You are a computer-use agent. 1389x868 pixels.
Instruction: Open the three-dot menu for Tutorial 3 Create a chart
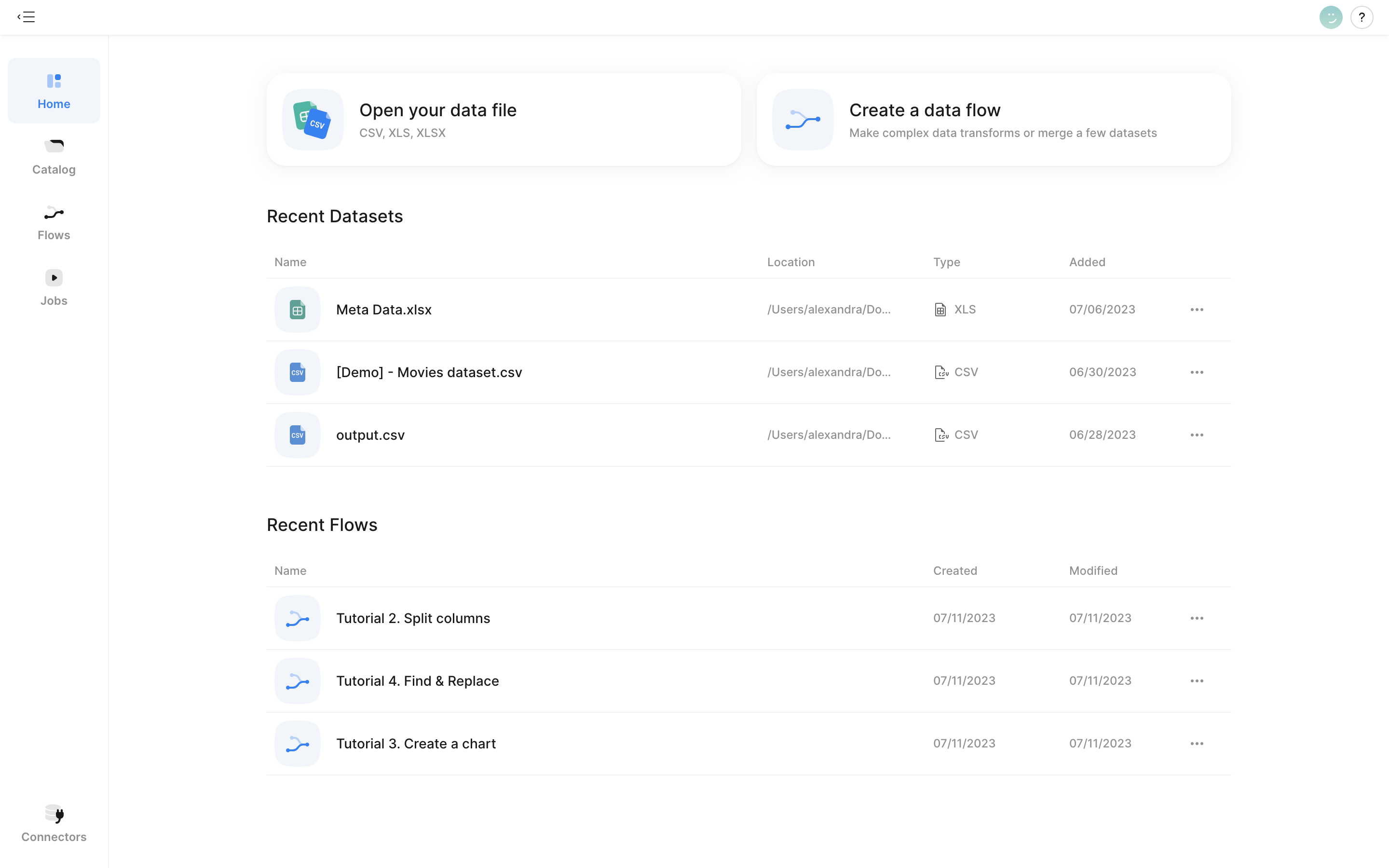(x=1197, y=744)
